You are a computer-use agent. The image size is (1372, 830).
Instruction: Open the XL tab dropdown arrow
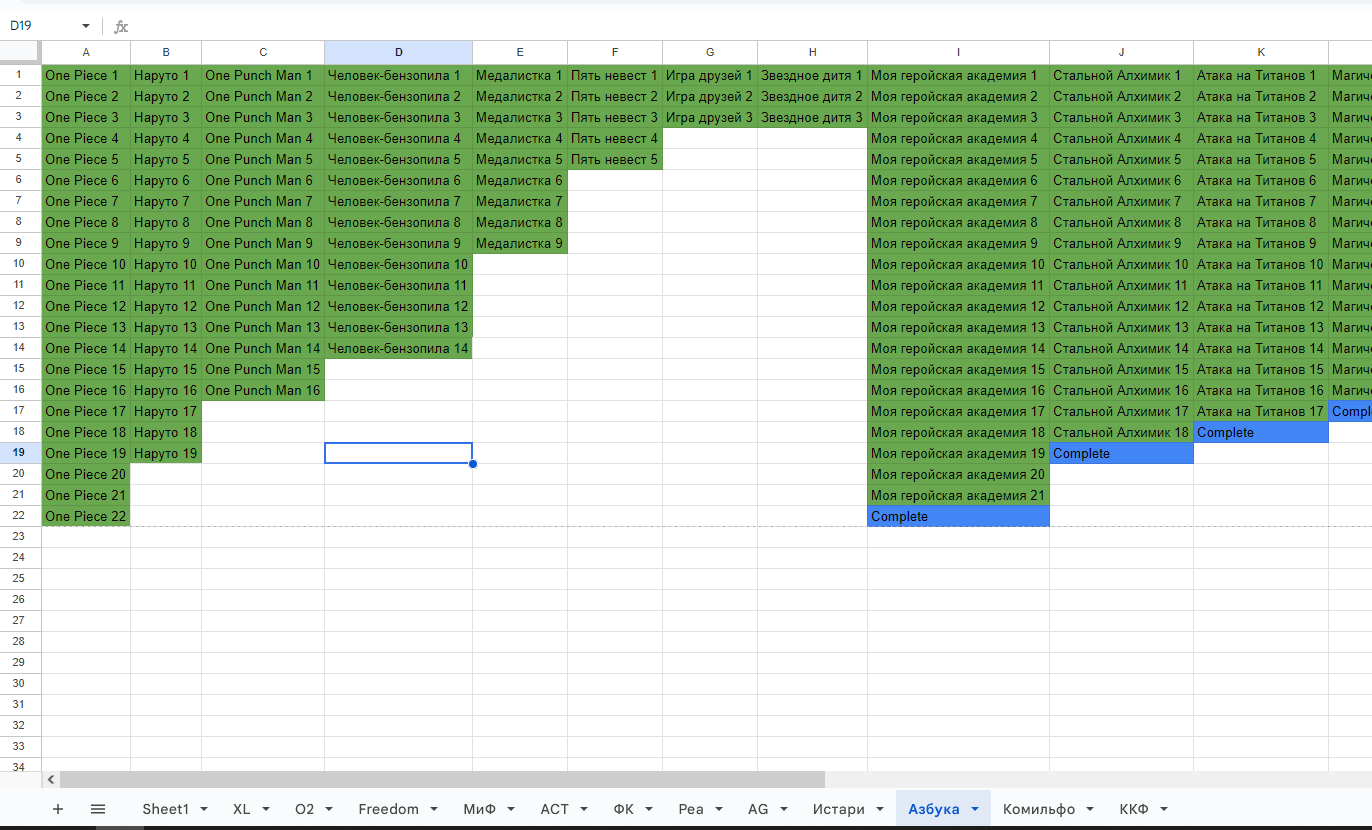coord(266,809)
